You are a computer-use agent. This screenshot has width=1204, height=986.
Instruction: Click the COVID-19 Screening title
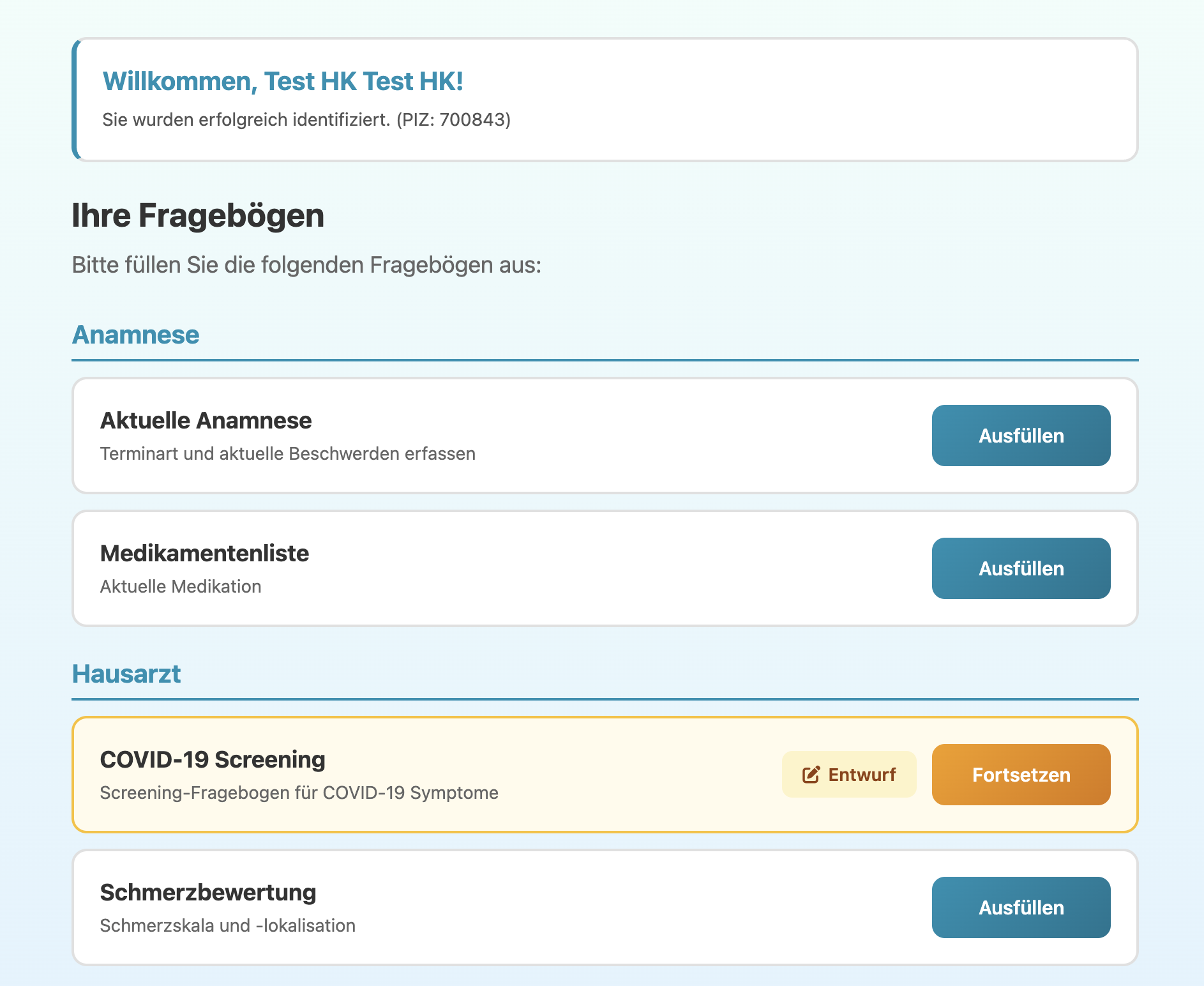(213, 759)
